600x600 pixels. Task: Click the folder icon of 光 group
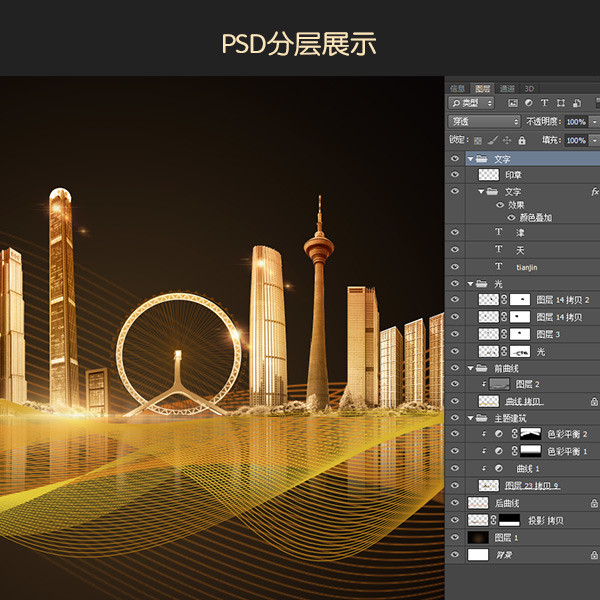click(481, 284)
